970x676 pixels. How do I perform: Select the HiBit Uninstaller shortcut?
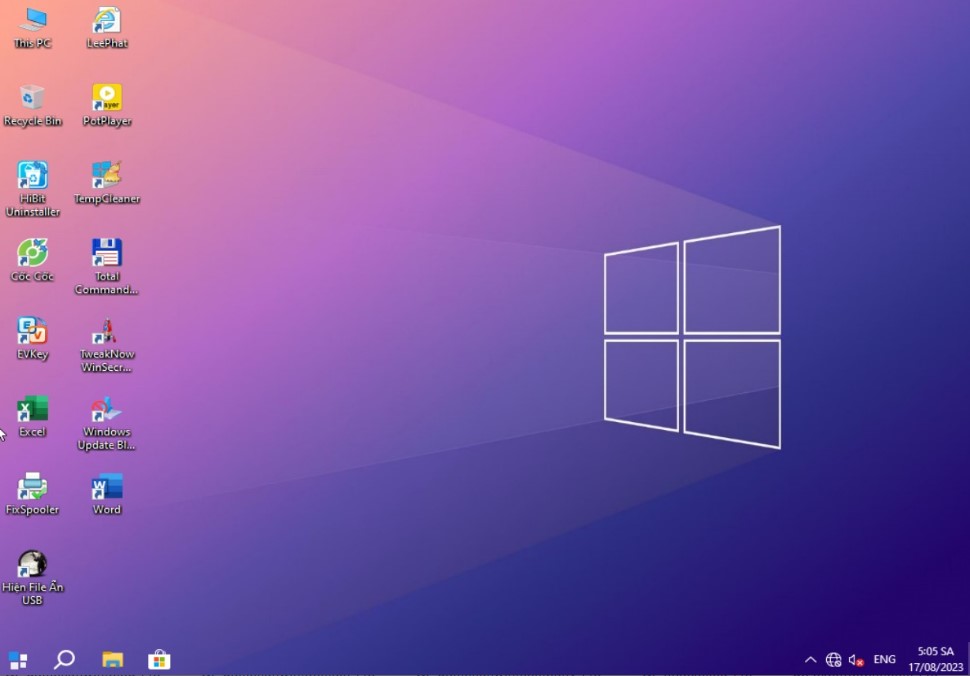[32, 189]
